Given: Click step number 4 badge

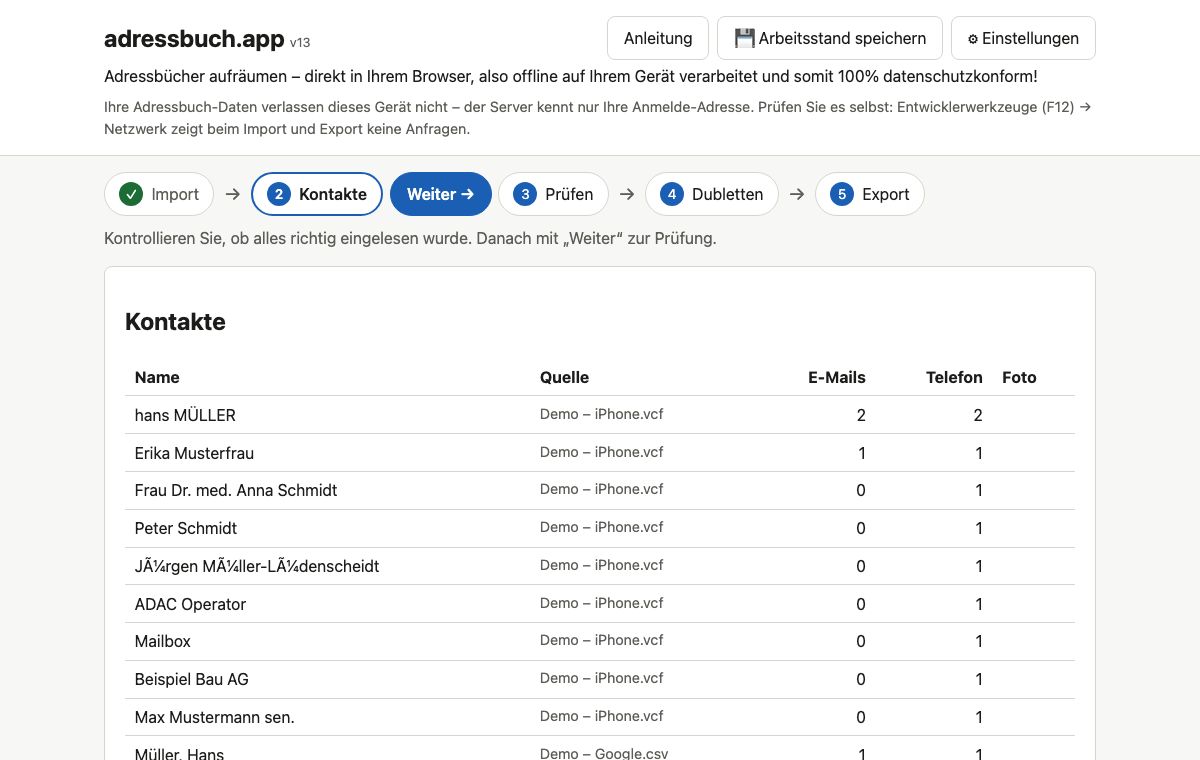Looking at the screenshot, I should 672,194.
